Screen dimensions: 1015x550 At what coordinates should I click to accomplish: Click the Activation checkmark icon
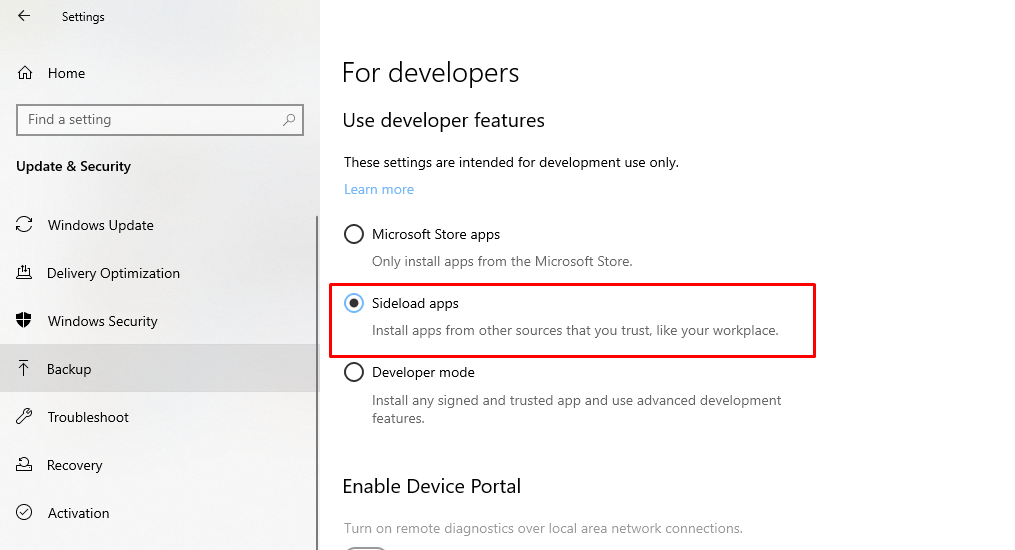pyautogui.click(x=24, y=513)
